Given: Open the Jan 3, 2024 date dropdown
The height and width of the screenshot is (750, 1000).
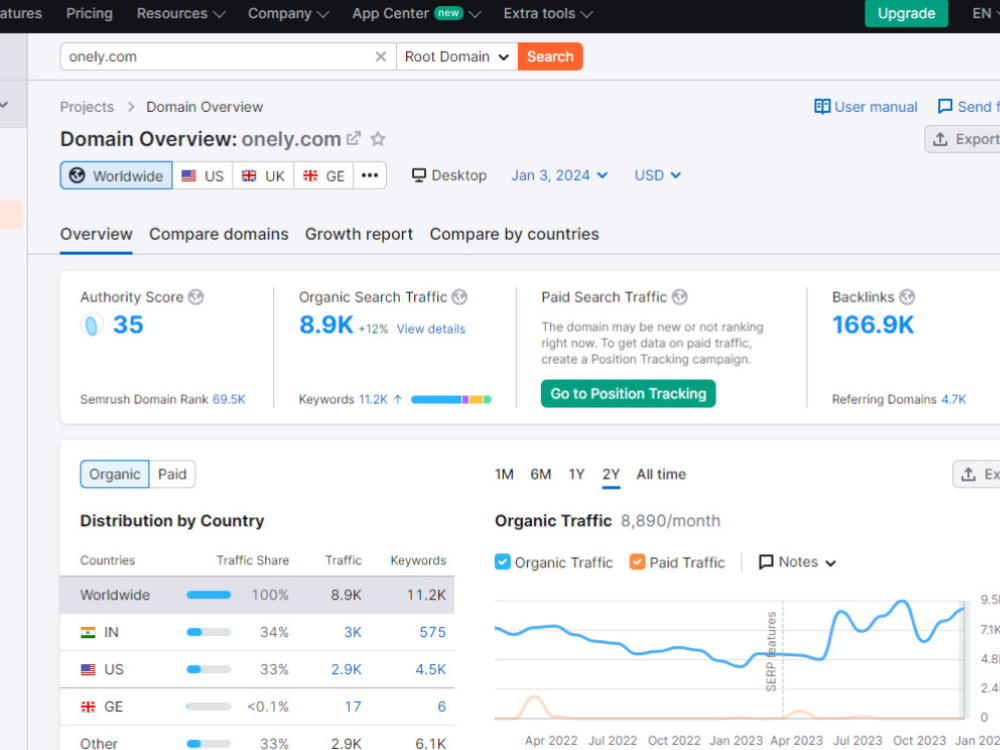Looking at the screenshot, I should pyautogui.click(x=559, y=175).
